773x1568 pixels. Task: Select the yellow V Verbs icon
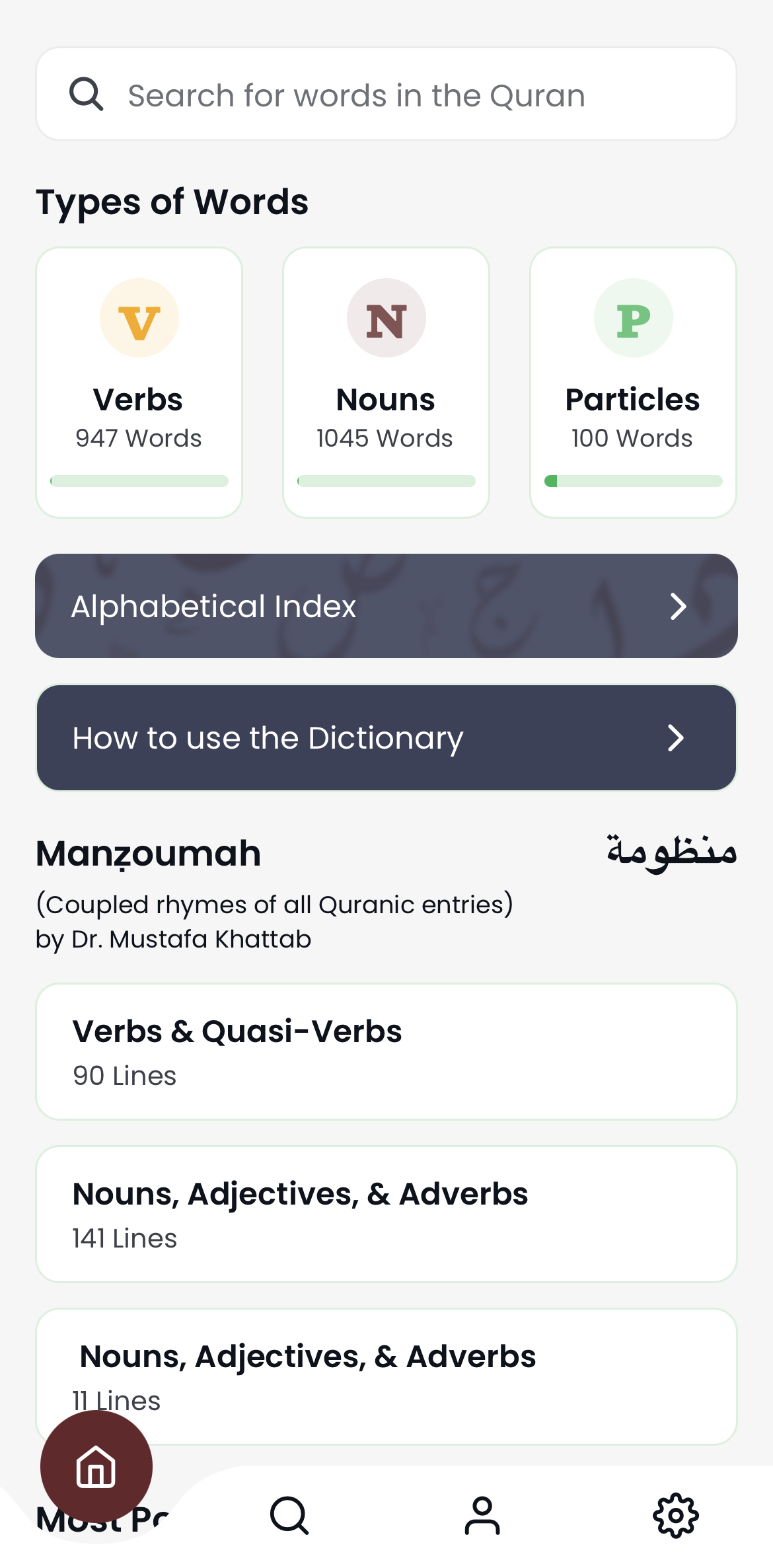pyautogui.click(x=139, y=318)
